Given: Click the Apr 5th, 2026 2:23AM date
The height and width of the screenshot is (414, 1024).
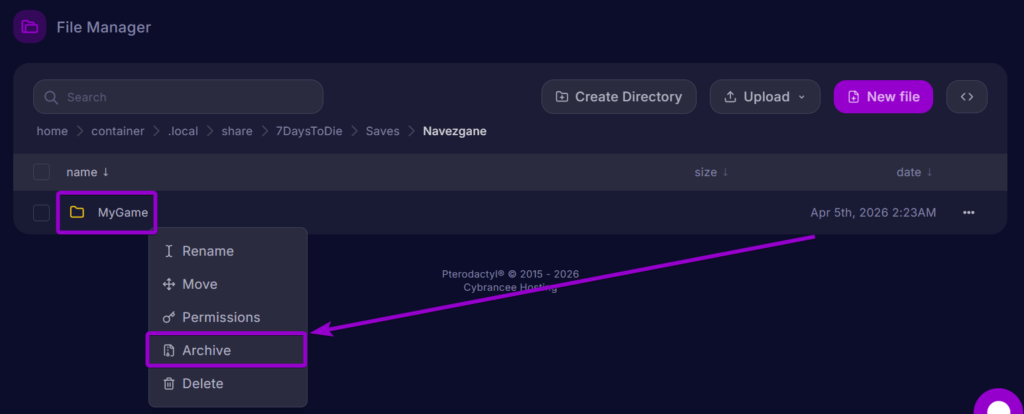Looking at the screenshot, I should (x=873, y=212).
